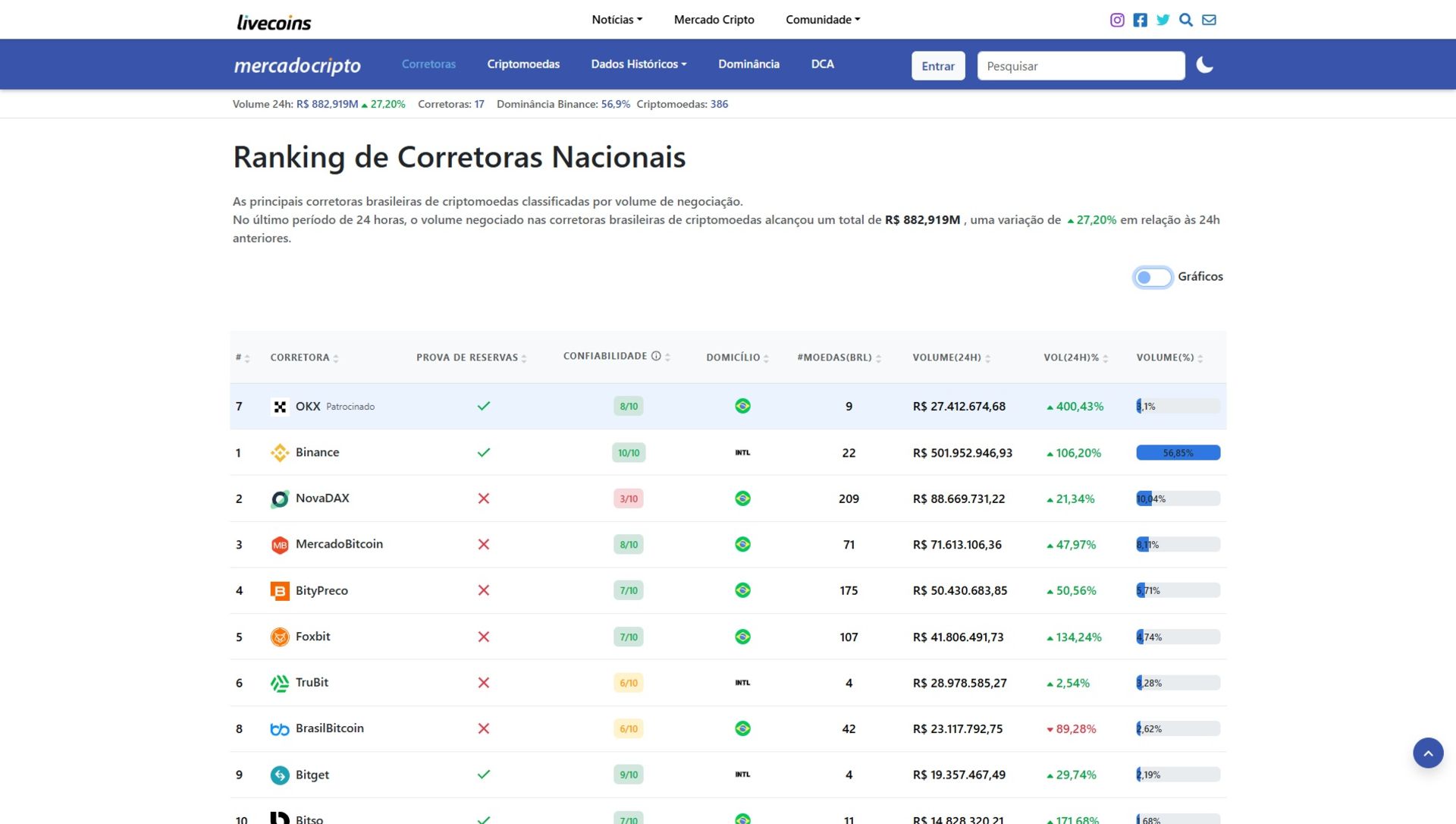Click the Entrar button
This screenshot has width=1456, height=824.
(x=938, y=66)
